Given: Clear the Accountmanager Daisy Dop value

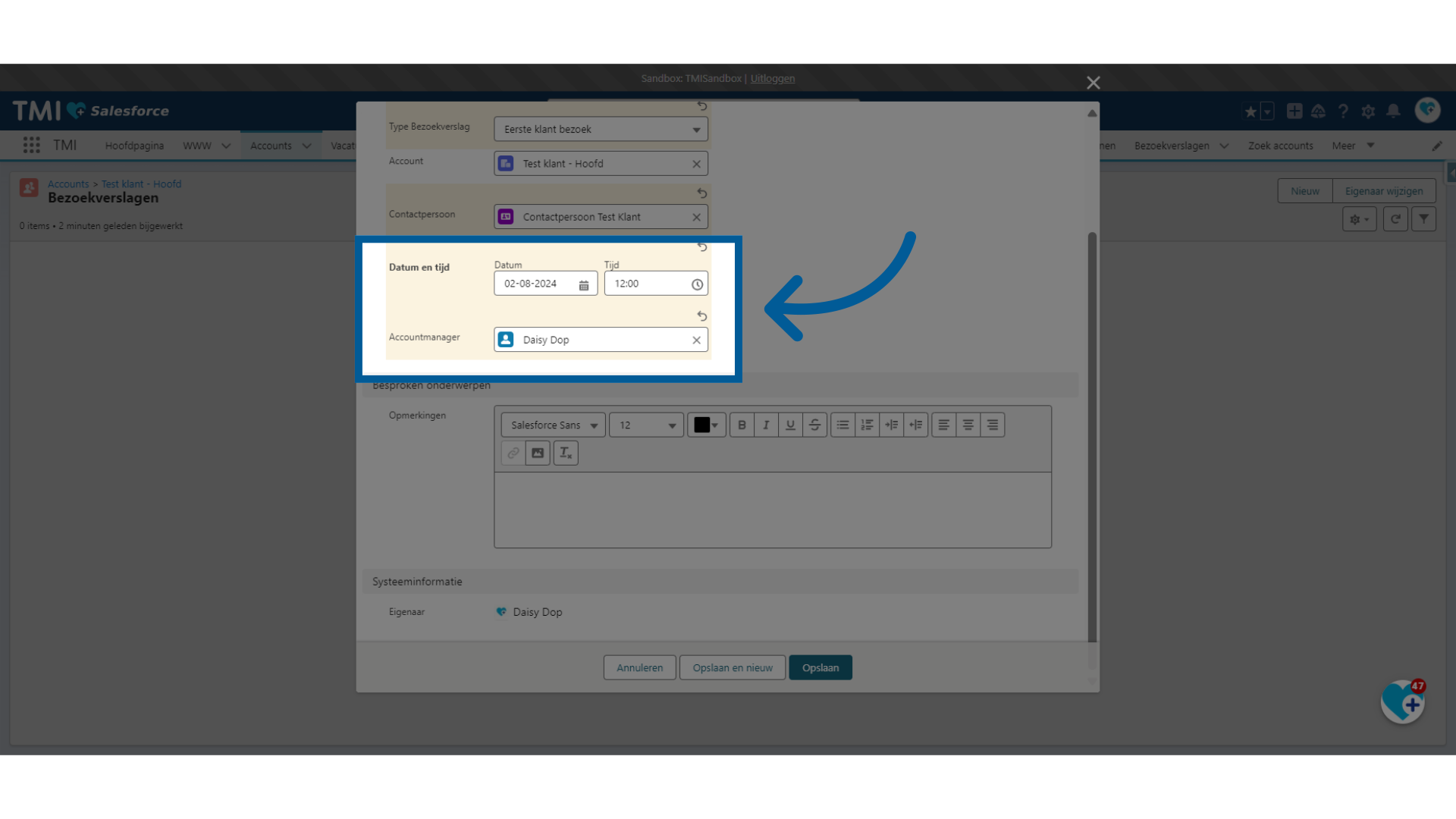Looking at the screenshot, I should (x=696, y=340).
